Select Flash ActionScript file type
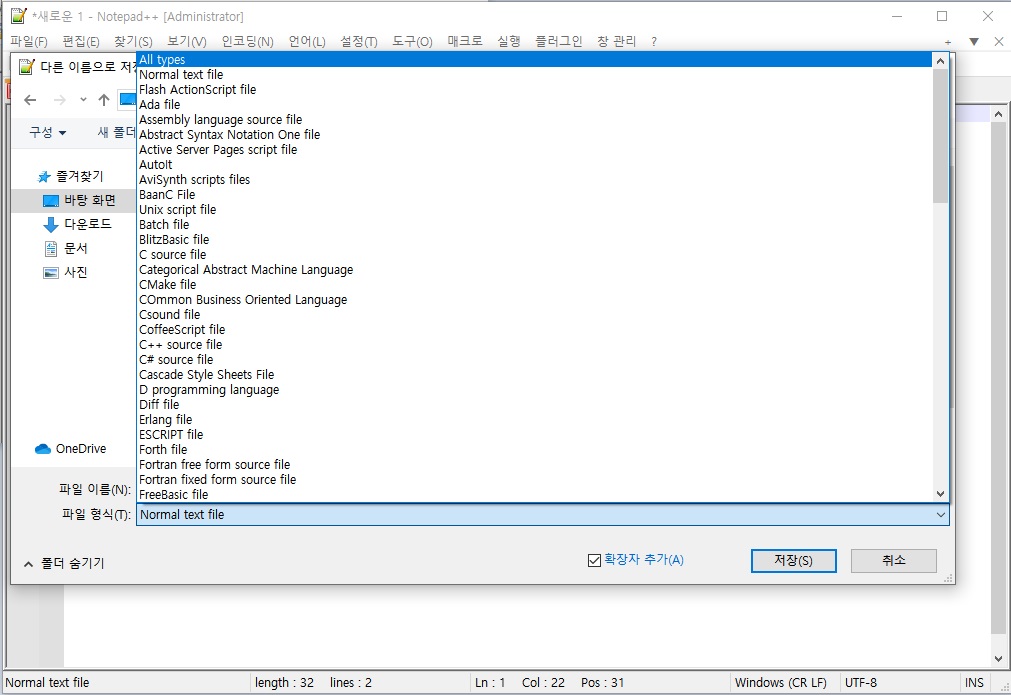 tap(535, 90)
